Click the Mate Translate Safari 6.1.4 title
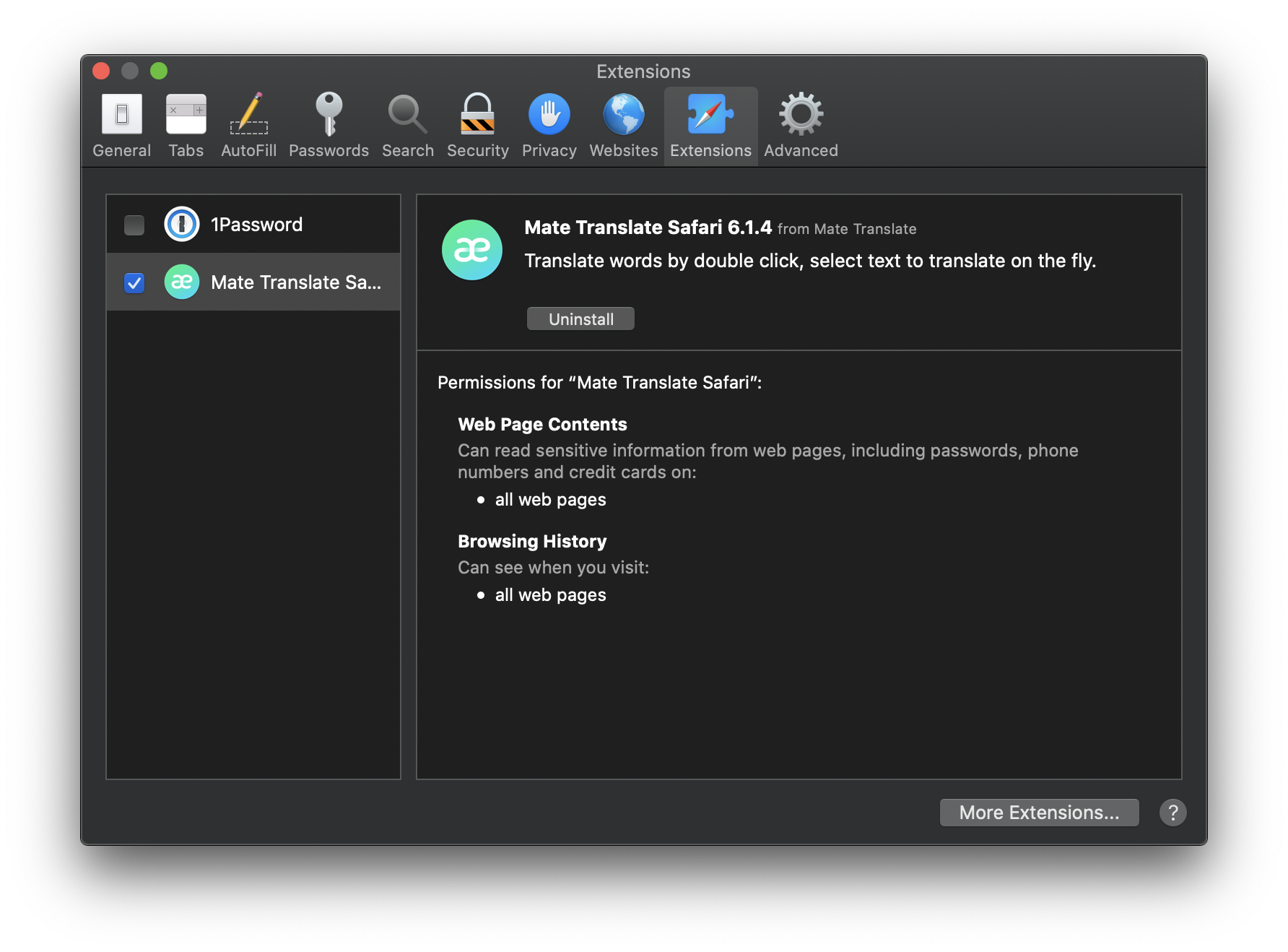 (x=648, y=228)
